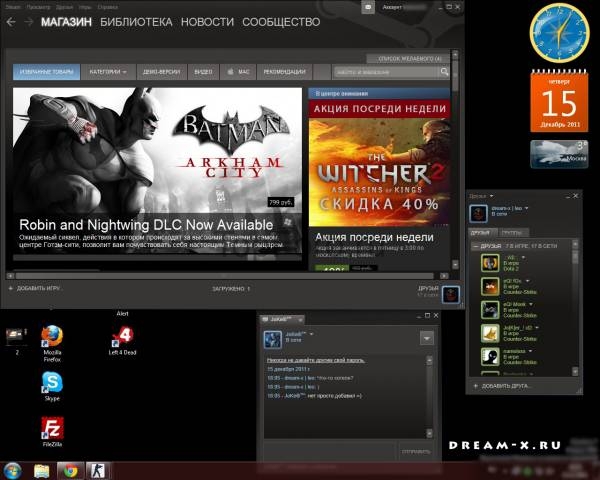Open the desktop item labeled 2
Viewport: 600px width, 480px height.
(x=16, y=340)
